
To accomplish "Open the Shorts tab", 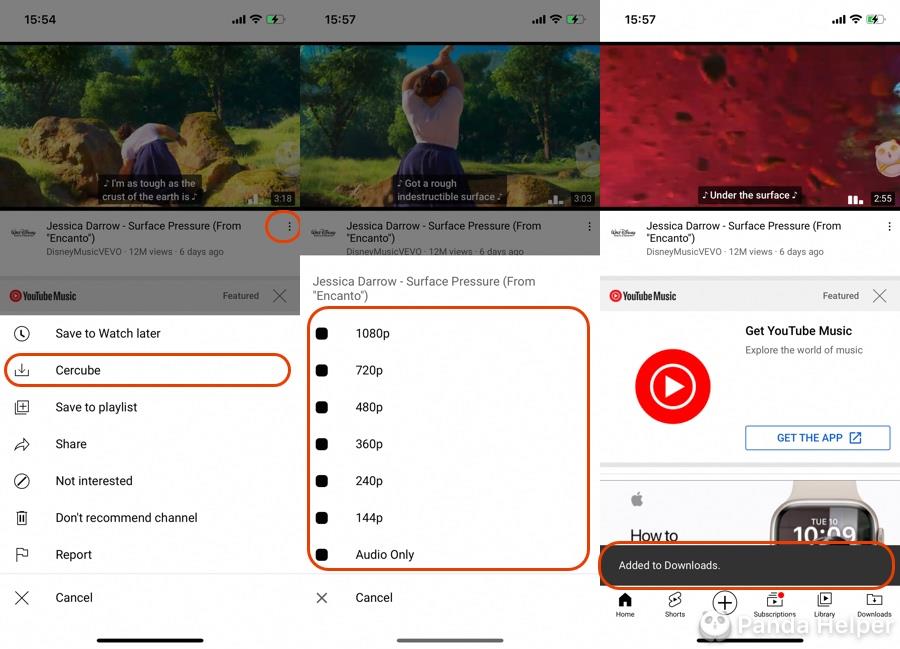I will click(675, 605).
